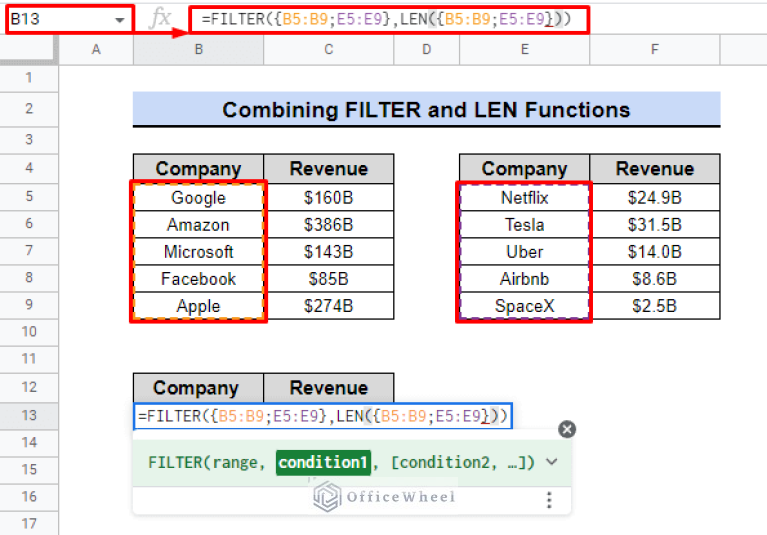Click the Name box showing B13
This screenshot has width=767, height=535.
pyautogui.click(x=69, y=20)
